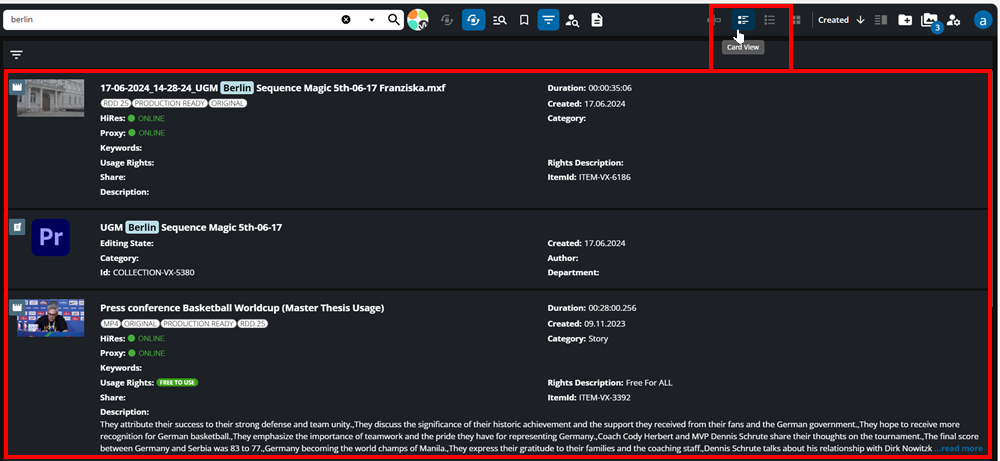Switch to grid tile view
Viewport: 1000px width, 461px height.
796,20
